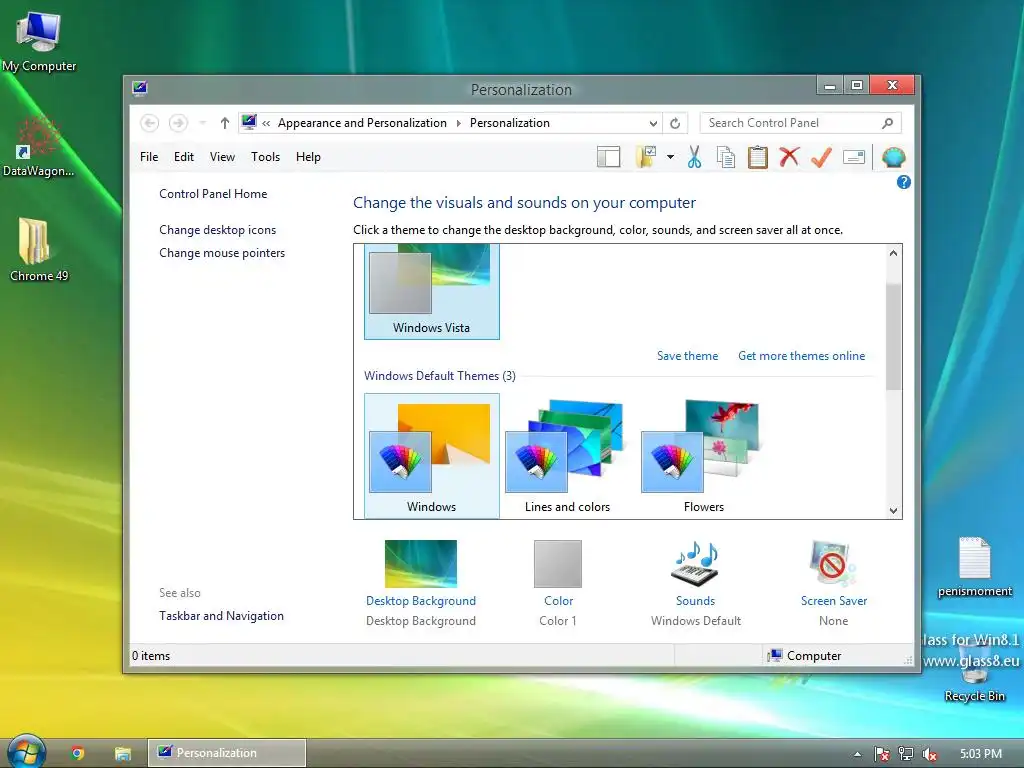Open File Explorer from the taskbar
The width and height of the screenshot is (1024, 768).
click(x=123, y=753)
